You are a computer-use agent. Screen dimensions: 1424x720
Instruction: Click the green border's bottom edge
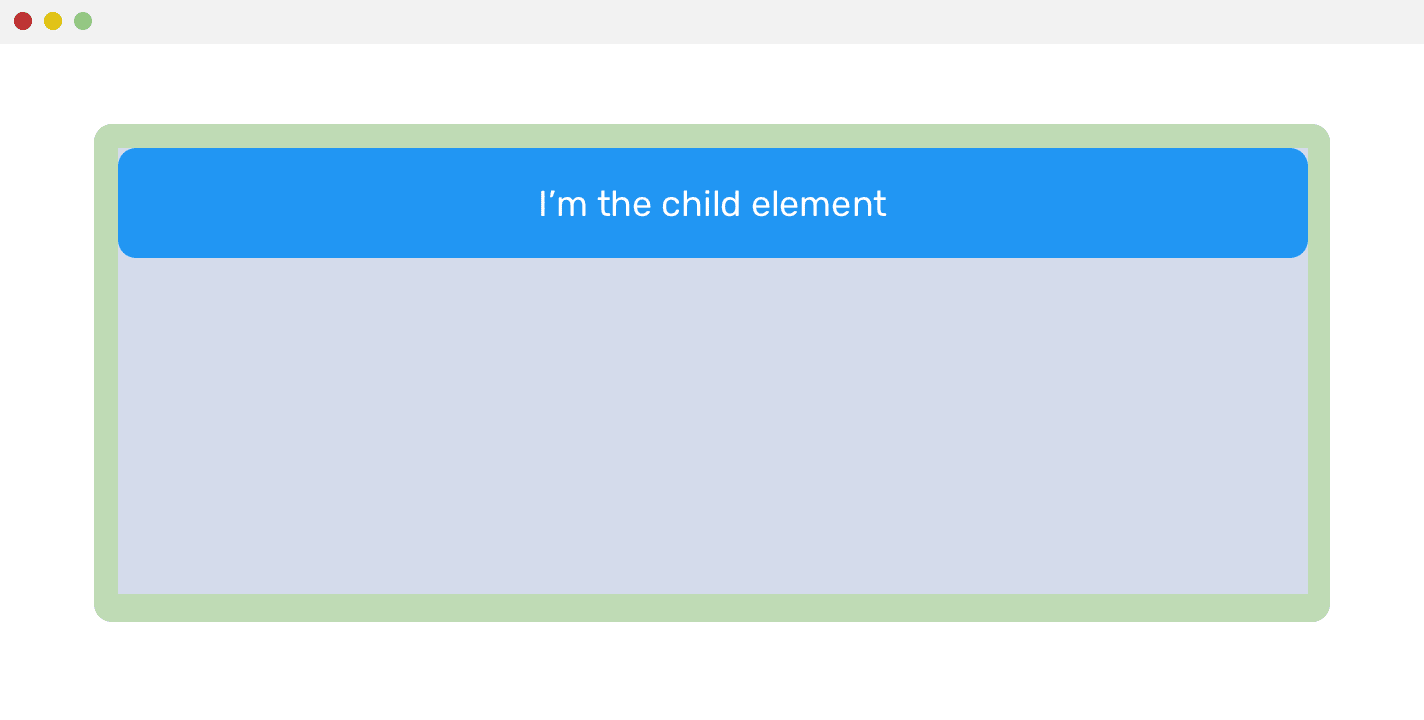click(x=712, y=608)
